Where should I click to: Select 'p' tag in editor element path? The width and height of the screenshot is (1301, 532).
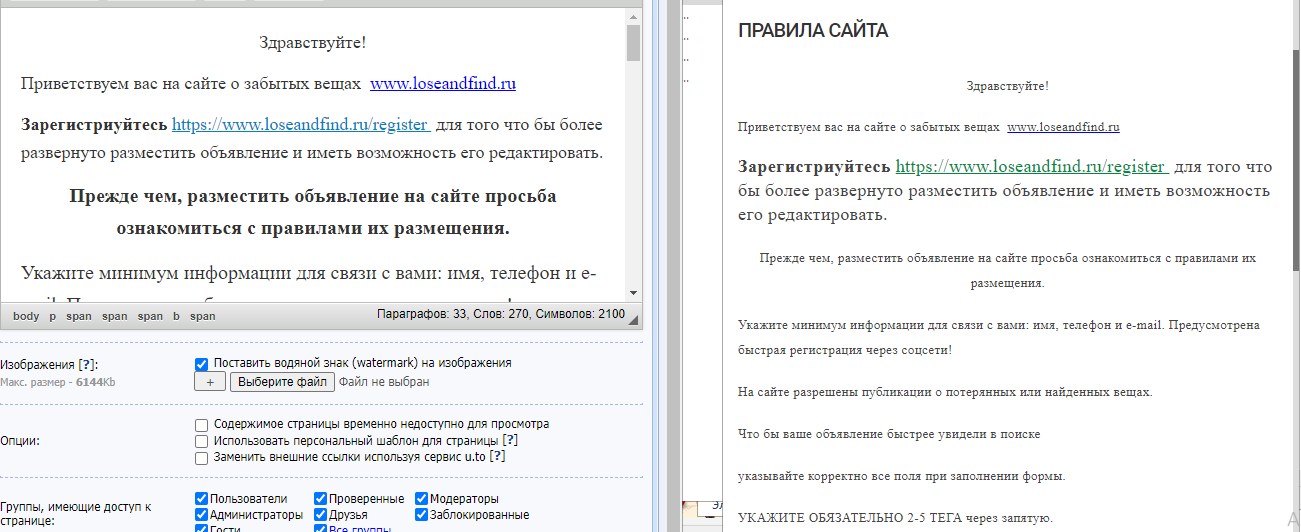tap(53, 316)
